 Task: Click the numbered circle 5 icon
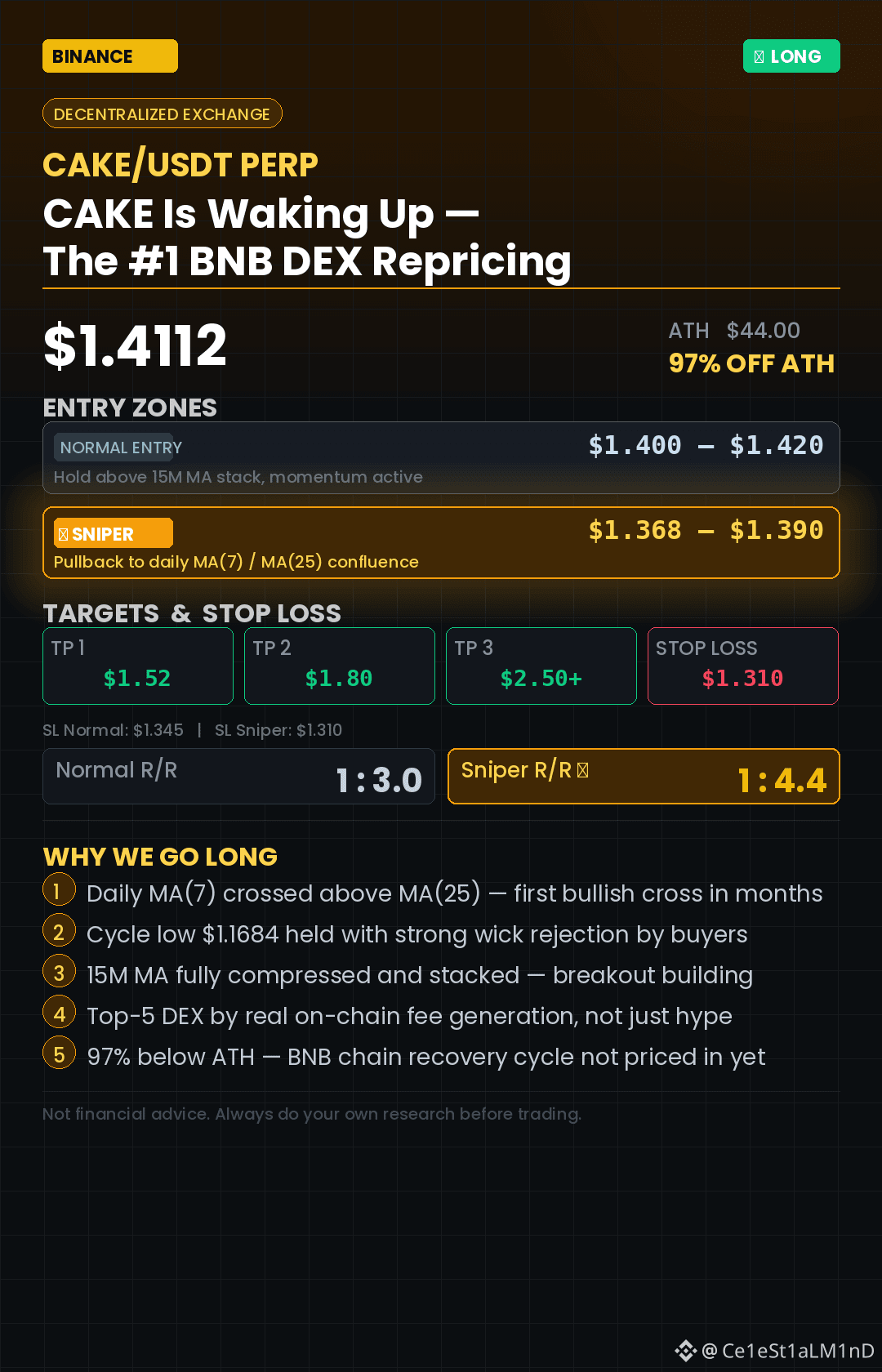click(59, 1053)
